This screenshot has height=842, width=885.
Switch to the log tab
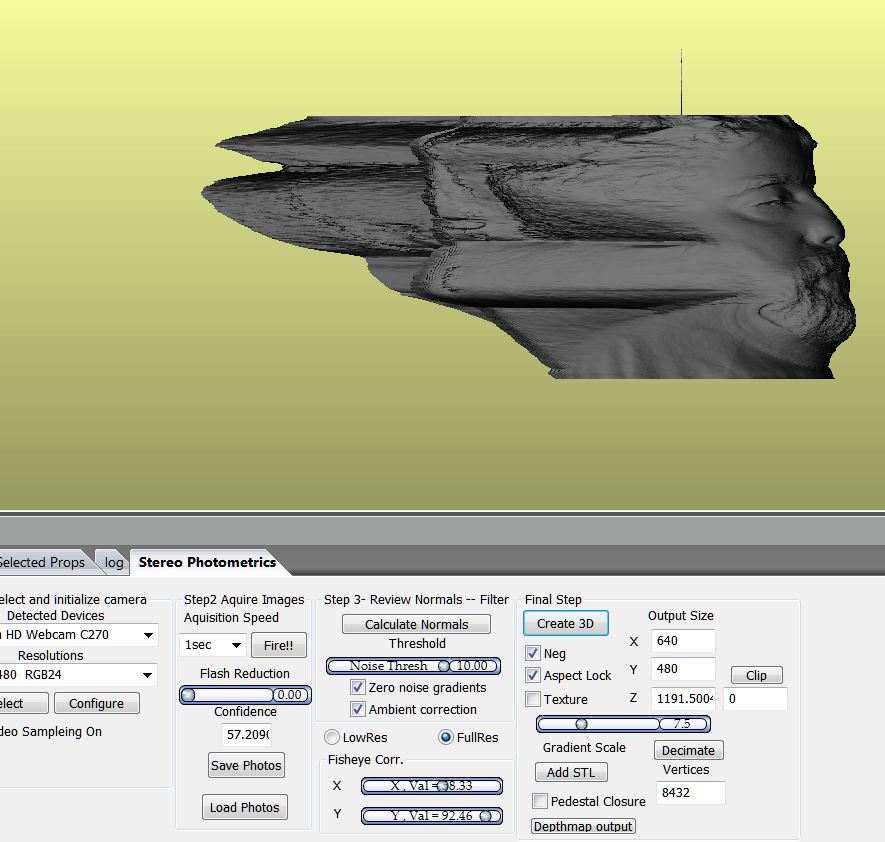pyautogui.click(x=114, y=562)
